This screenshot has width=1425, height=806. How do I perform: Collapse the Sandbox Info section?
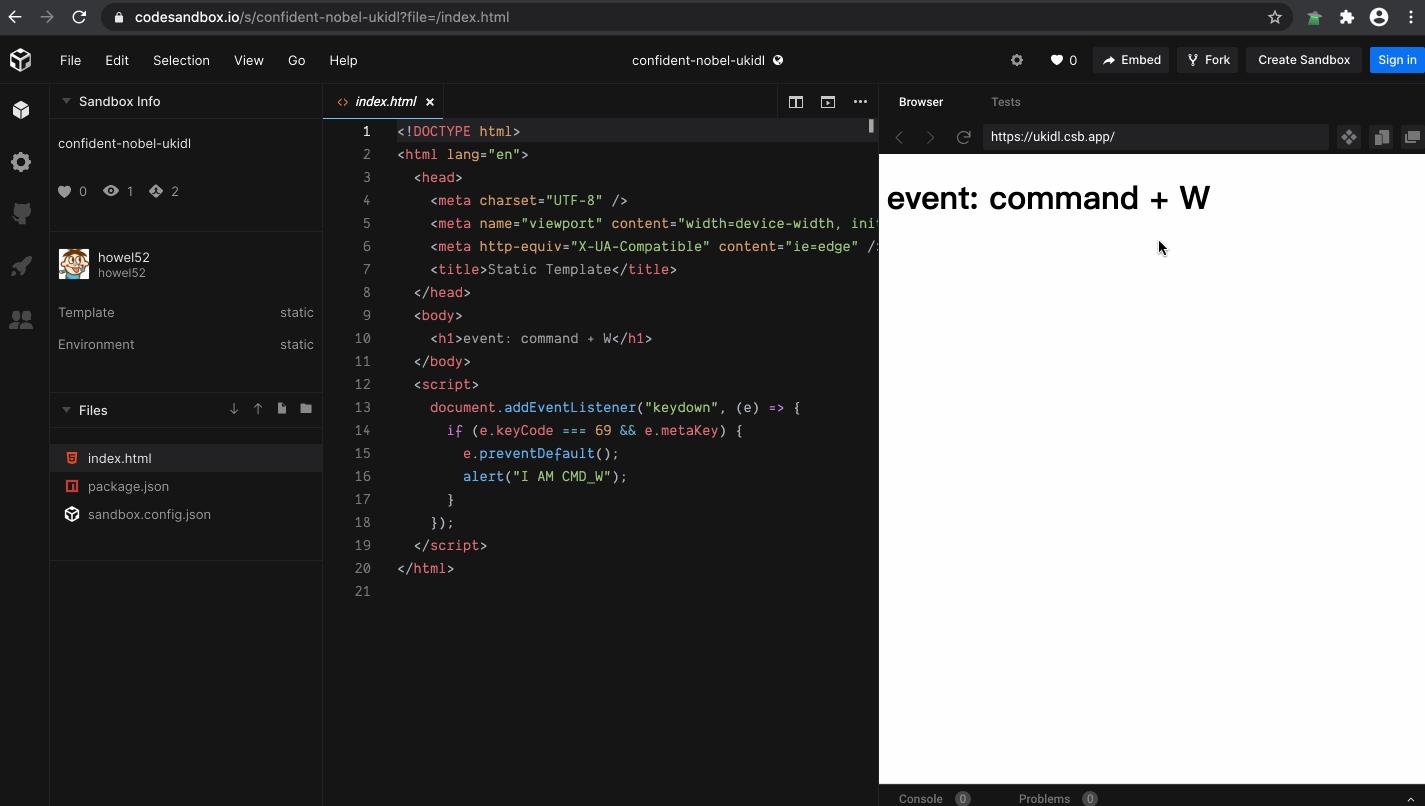tap(66, 101)
